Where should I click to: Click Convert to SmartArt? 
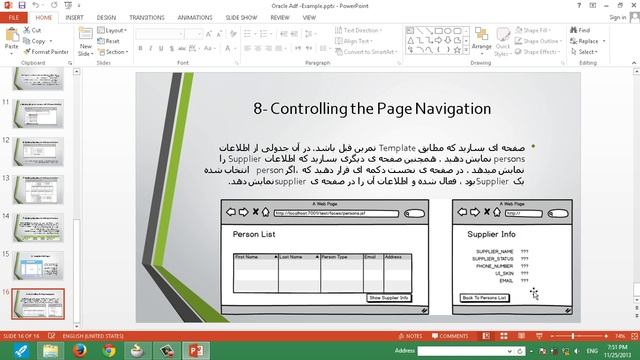[x=366, y=52]
